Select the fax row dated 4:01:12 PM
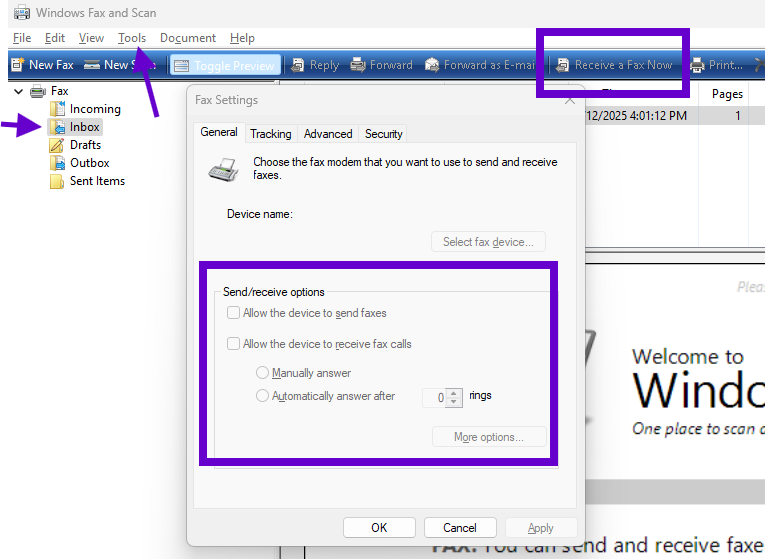This screenshot has height=559, width=765. 674,116
